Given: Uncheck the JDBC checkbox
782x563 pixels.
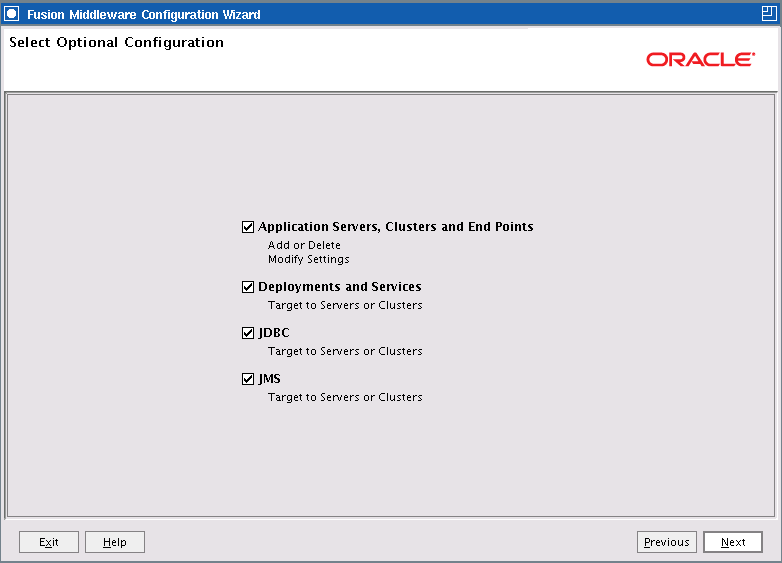Looking at the screenshot, I should pyautogui.click(x=248, y=333).
